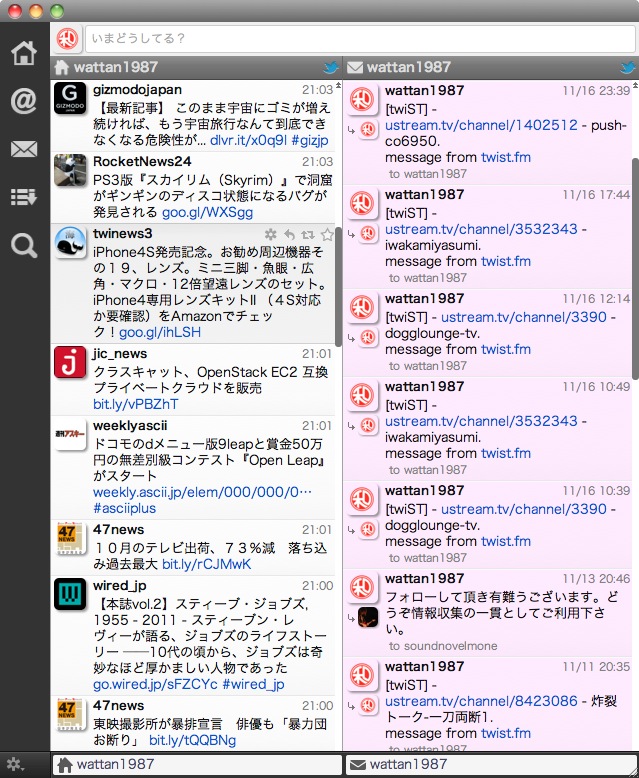Open the bit.ly/rCJMwK link
This screenshot has height=778, width=639.
(206, 564)
